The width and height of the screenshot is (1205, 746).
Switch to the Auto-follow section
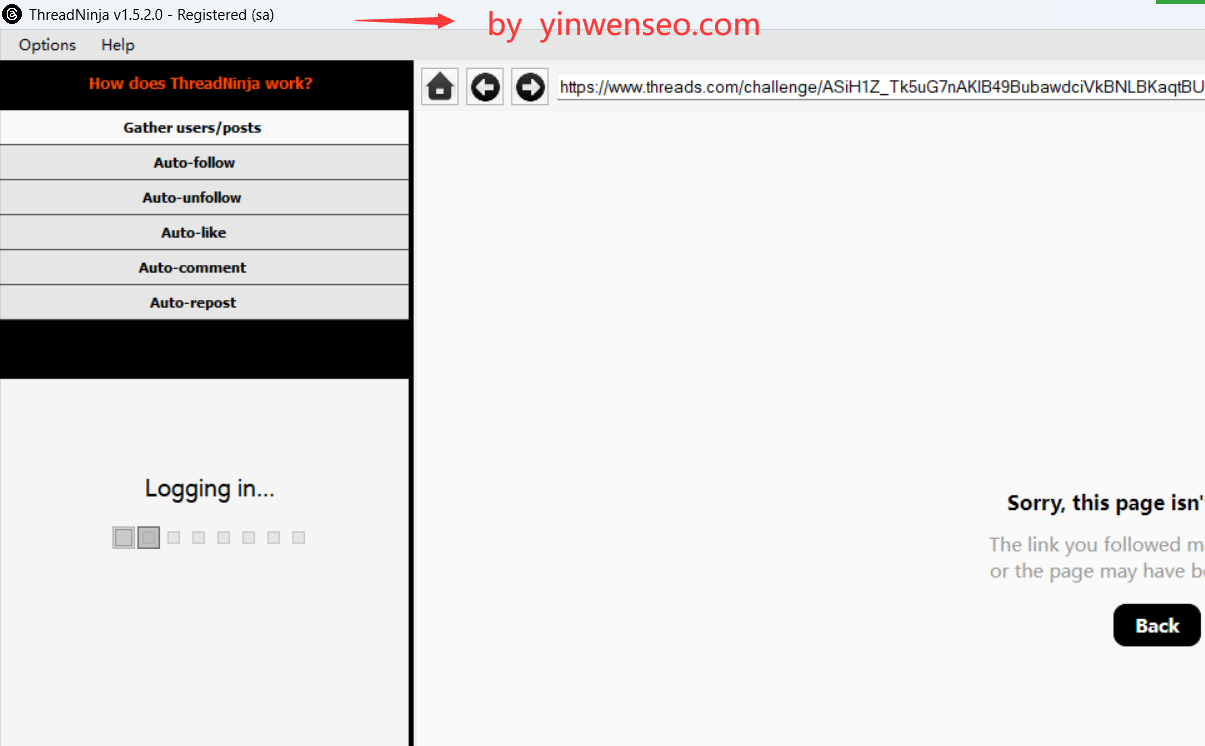point(204,162)
